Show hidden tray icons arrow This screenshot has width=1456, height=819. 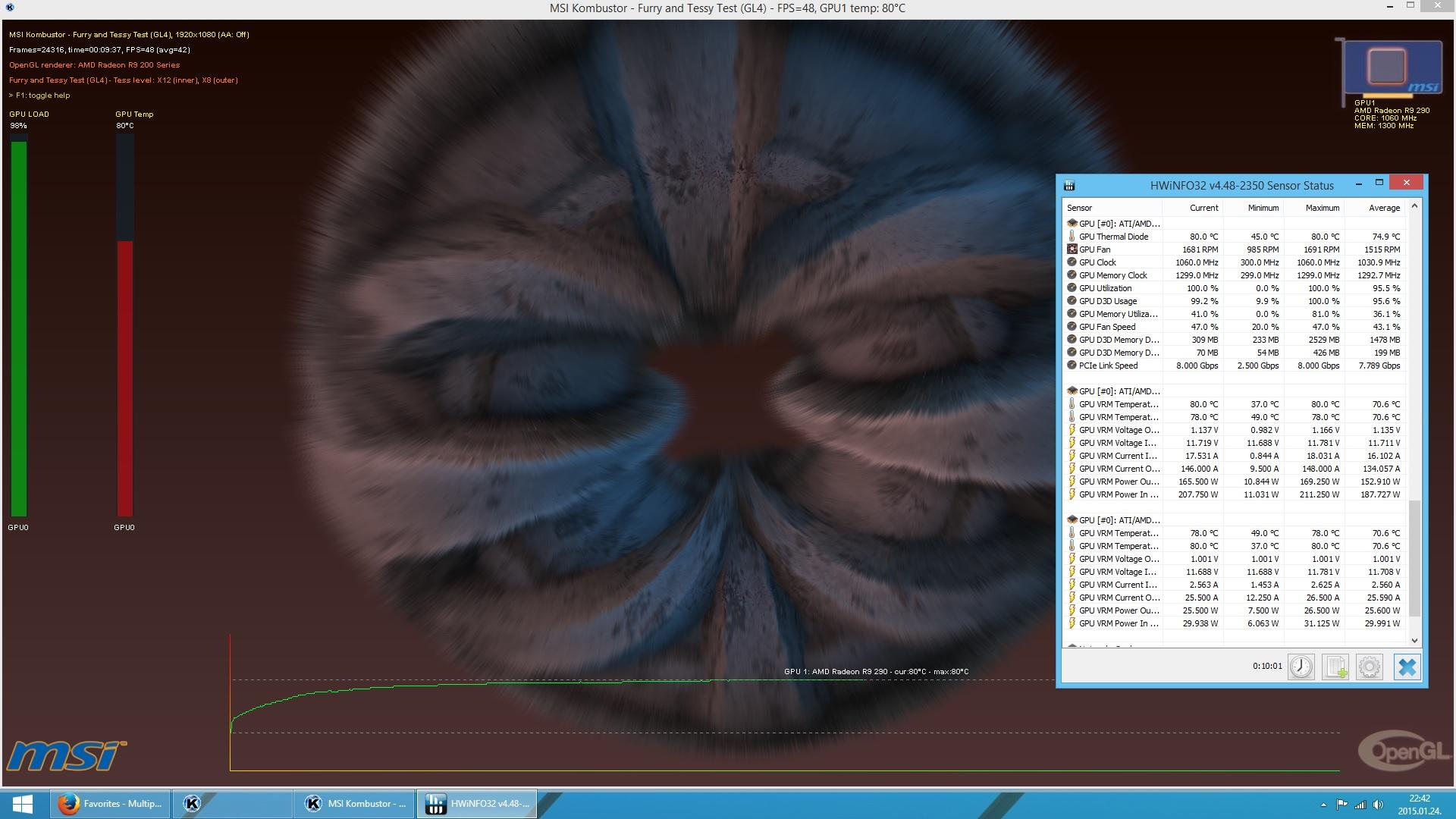click(x=1324, y=805)
